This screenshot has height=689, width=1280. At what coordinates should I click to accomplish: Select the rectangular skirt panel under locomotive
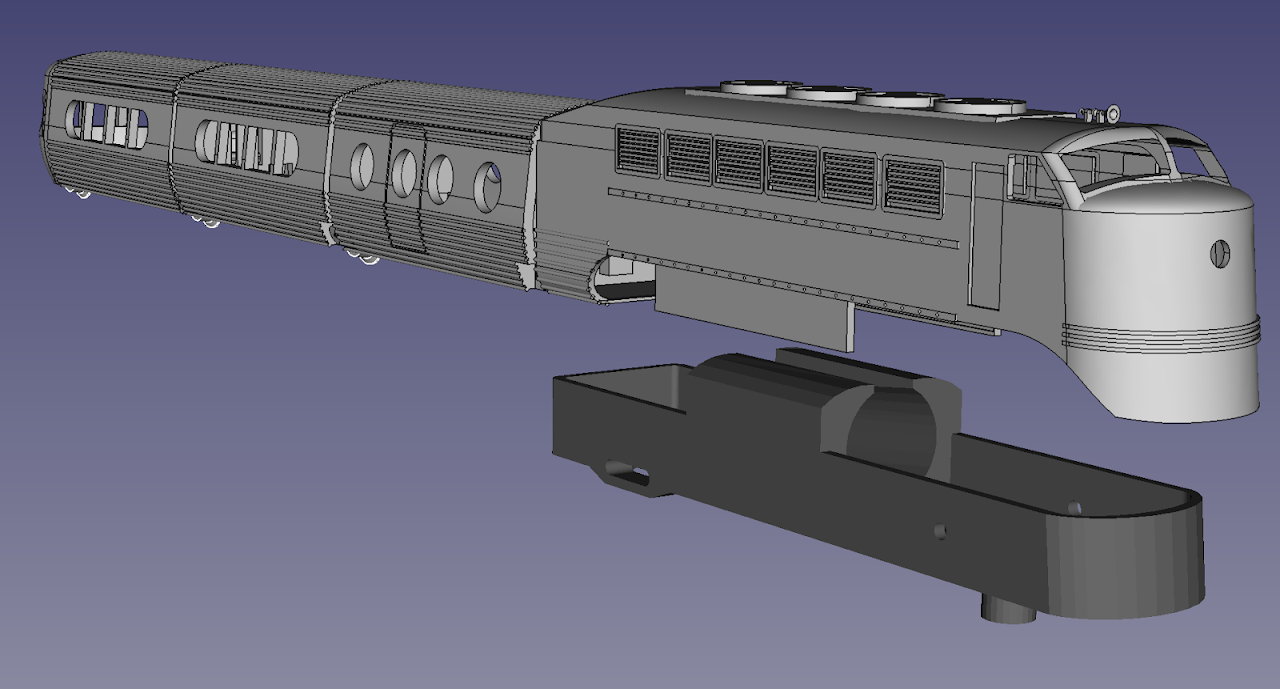coord(750,310)
